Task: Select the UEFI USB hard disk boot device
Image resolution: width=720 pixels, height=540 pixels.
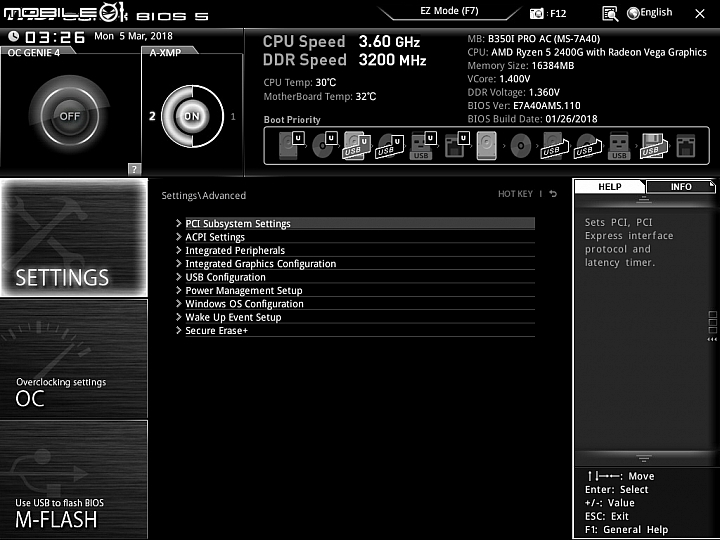Action: pos(357,146)
